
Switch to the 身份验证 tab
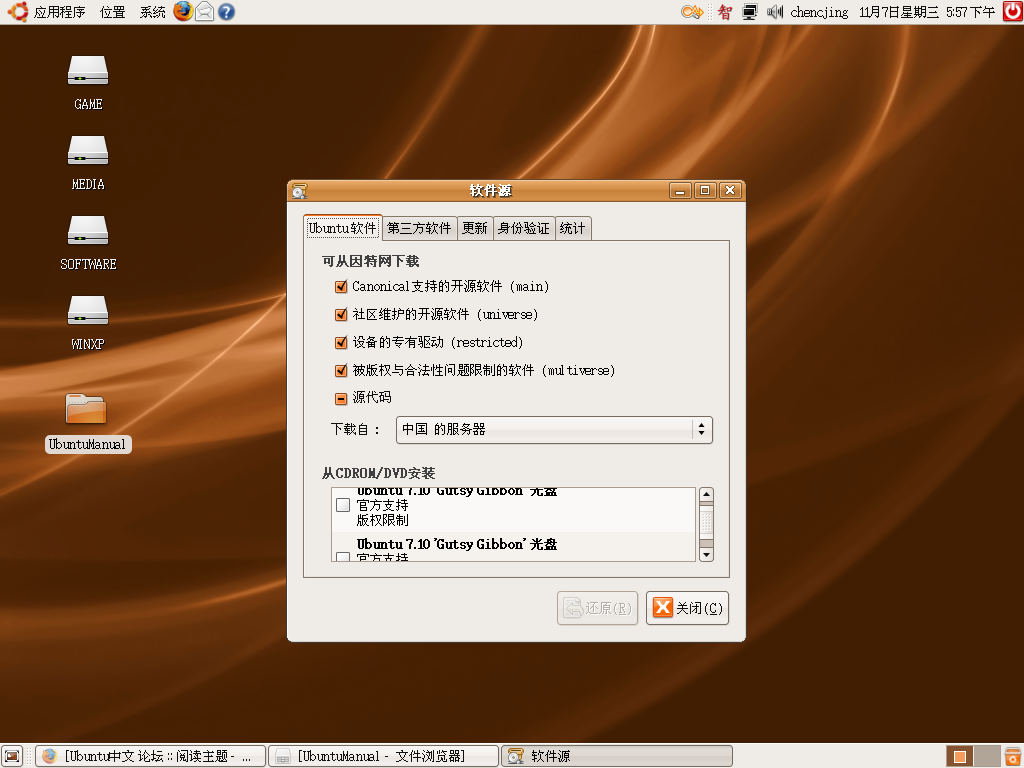[x=524, y=229]
